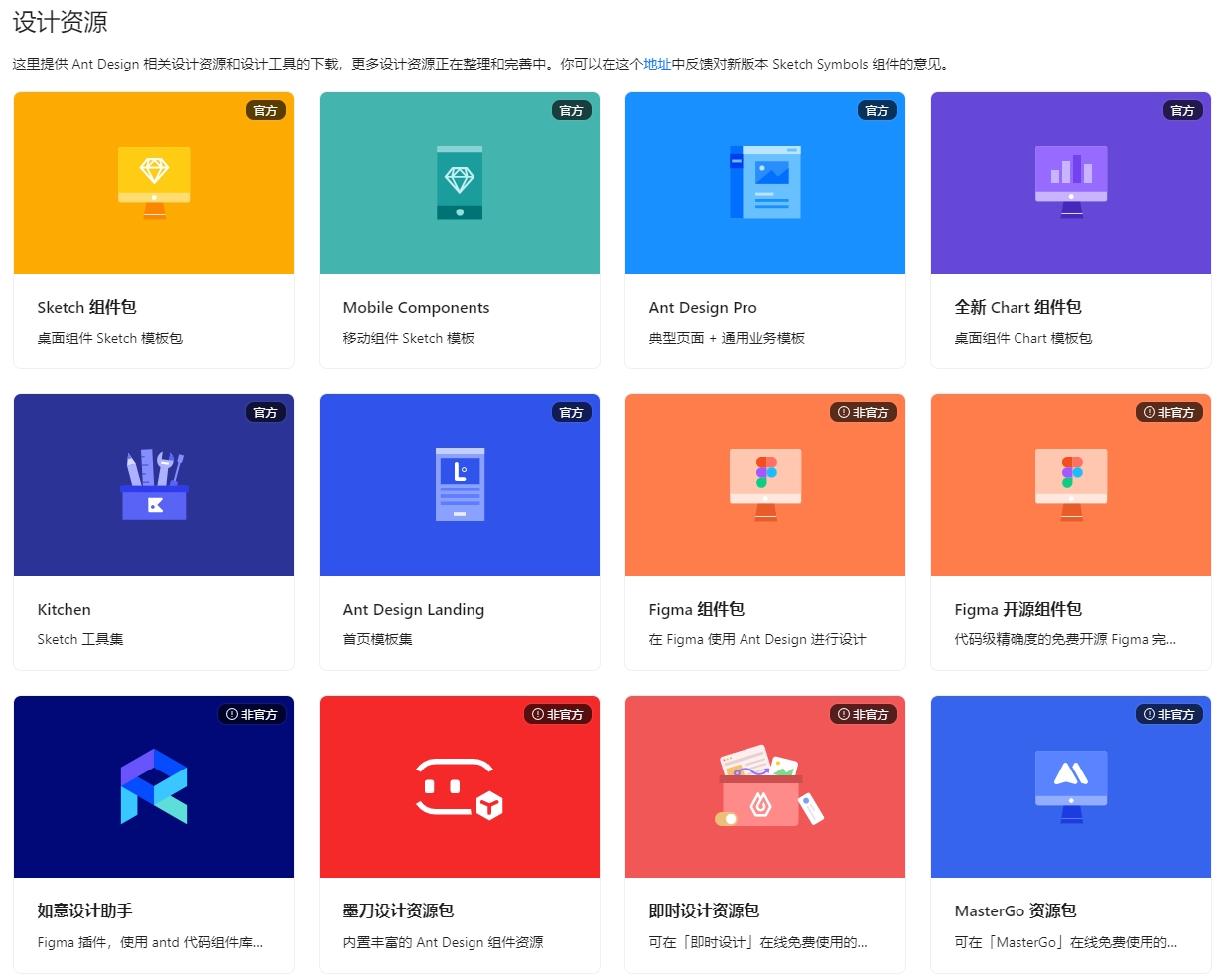This screenshot has width=1220, height=980.
Task: Click the 官方 badge on 全新 Chart card
Action: click(x=1183, y=110)
